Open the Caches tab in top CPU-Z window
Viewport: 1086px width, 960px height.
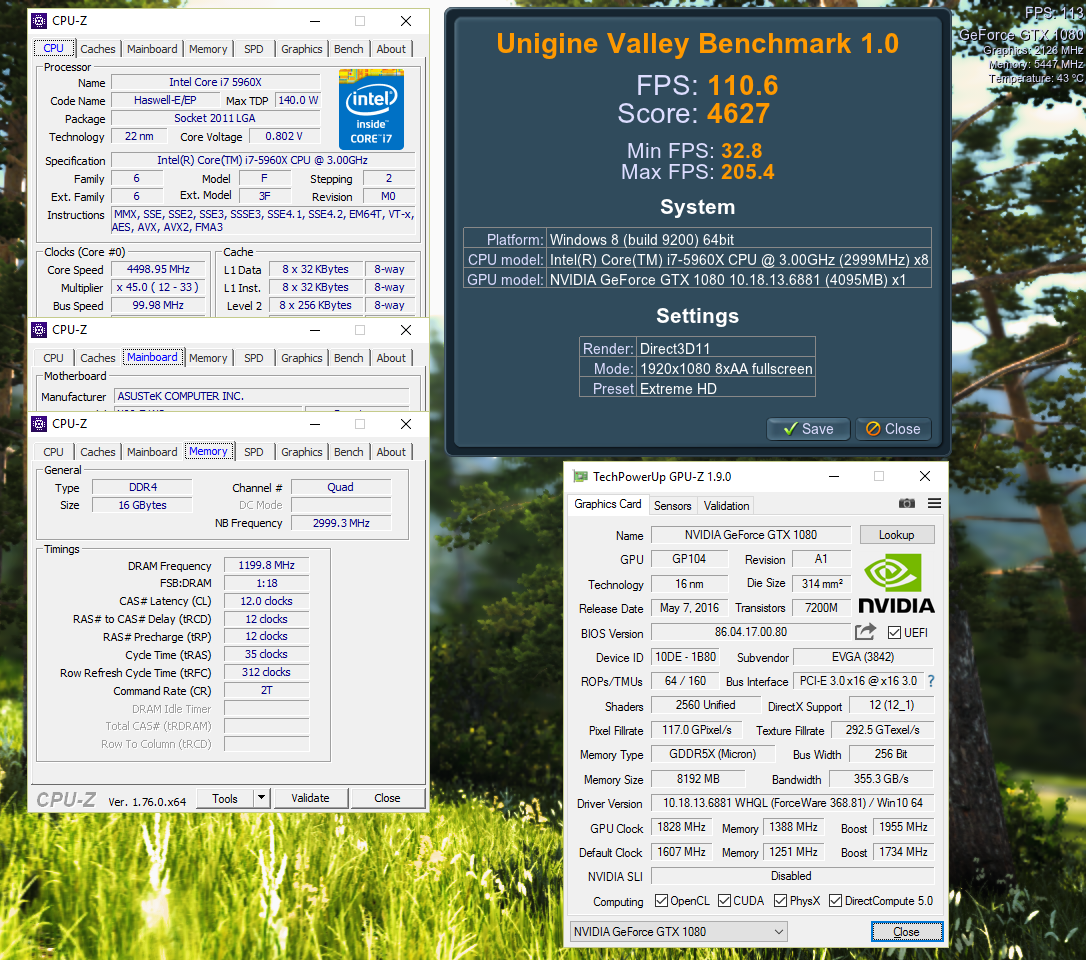[98, 49]
